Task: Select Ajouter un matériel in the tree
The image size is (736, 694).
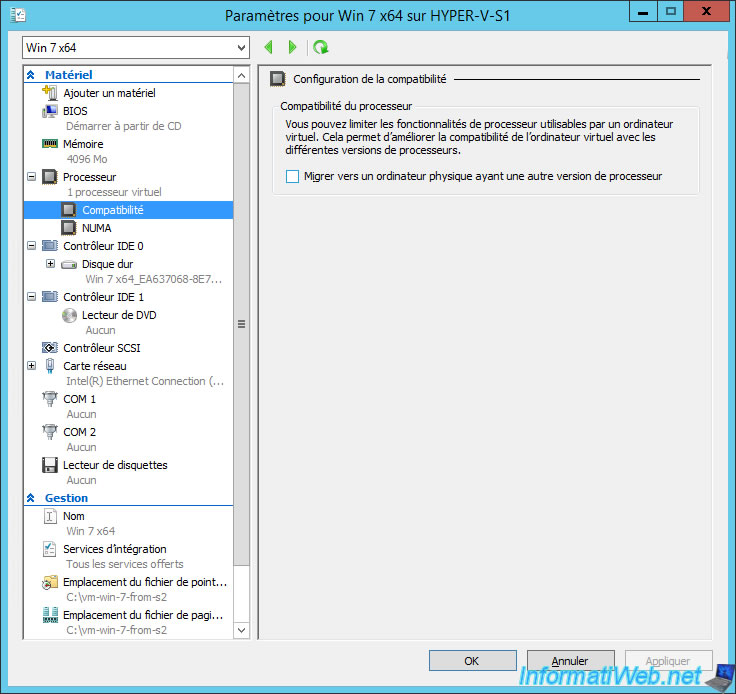Action: [109, 93]
